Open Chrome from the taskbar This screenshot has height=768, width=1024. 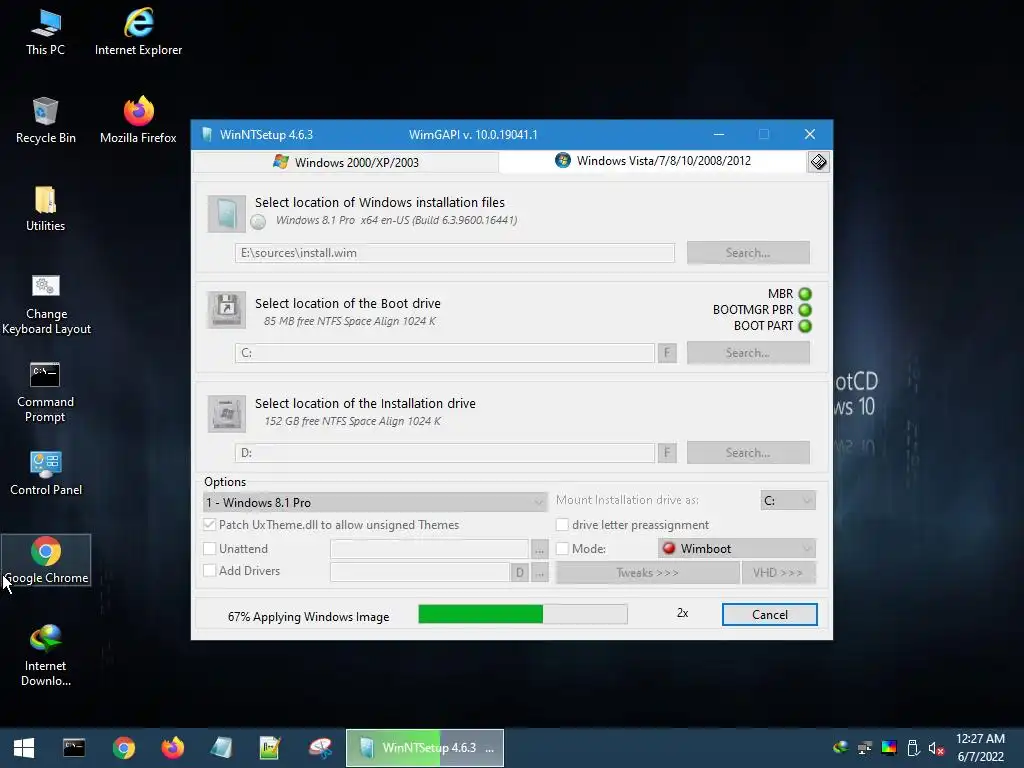coord(123,748)
